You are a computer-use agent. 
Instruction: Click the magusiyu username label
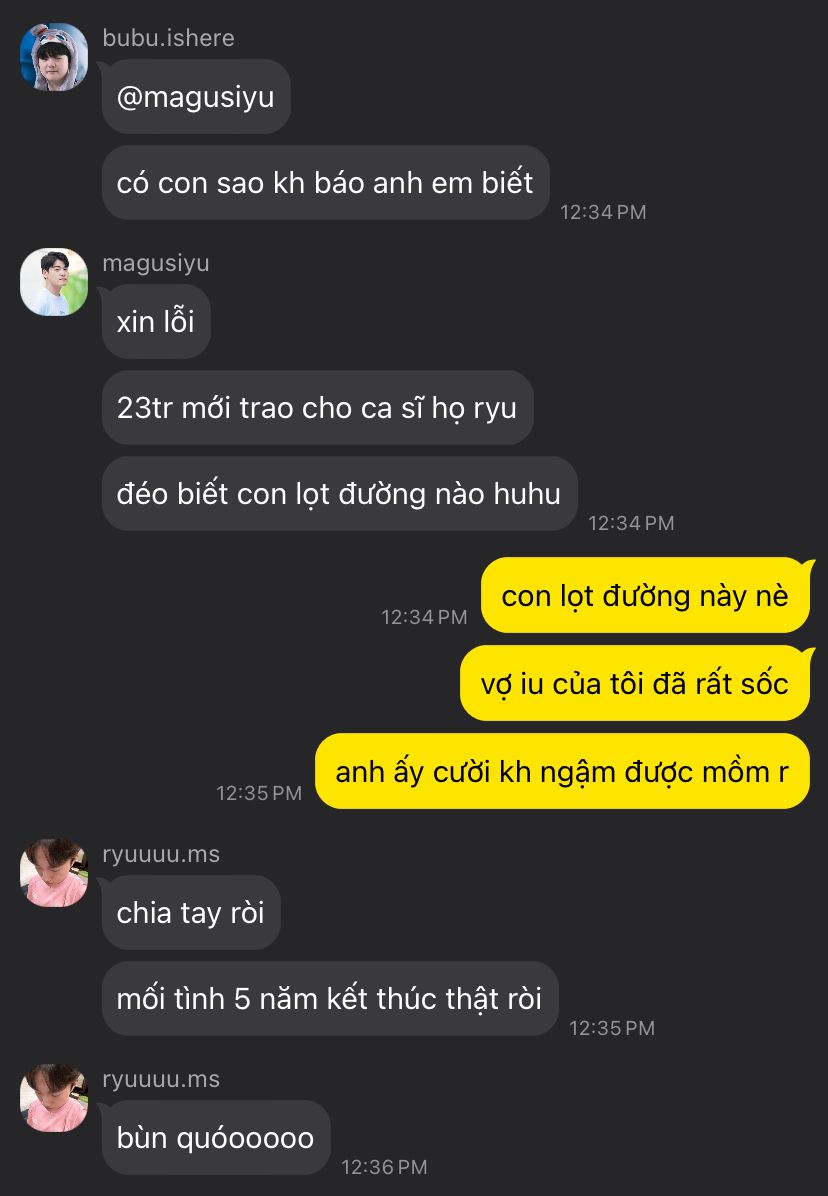[x=156, y=262]
